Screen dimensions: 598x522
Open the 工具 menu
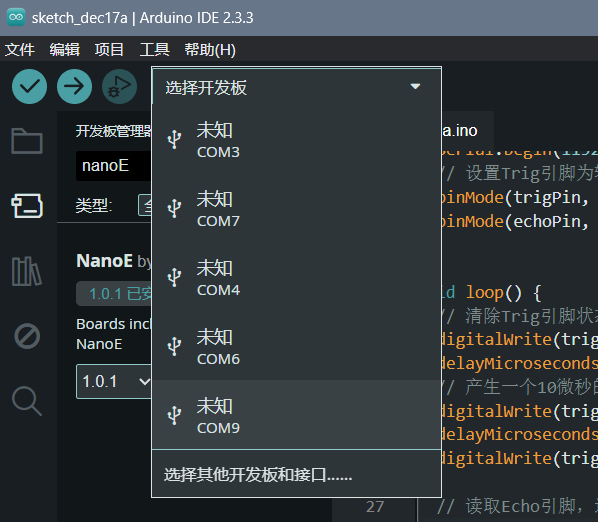(x=154, y=50)
